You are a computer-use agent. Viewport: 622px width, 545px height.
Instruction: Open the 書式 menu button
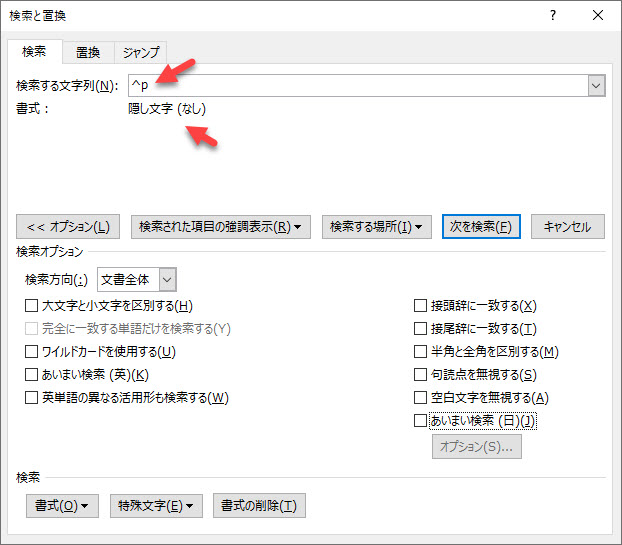point(62,506)
